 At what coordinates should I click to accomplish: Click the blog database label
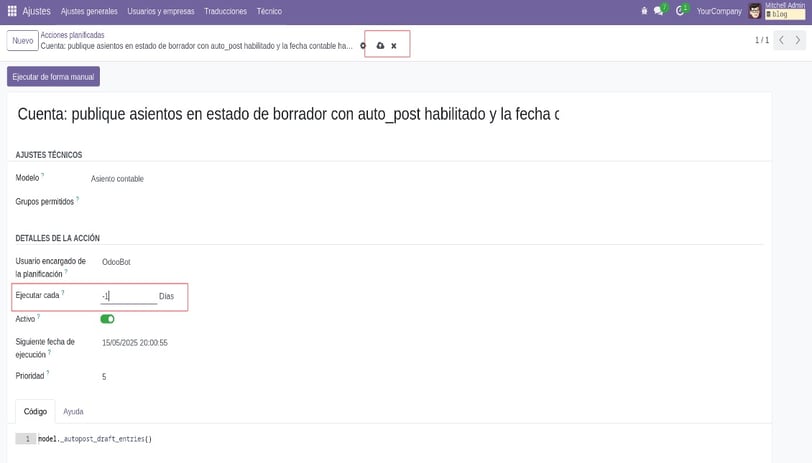[x=785, y=15]
